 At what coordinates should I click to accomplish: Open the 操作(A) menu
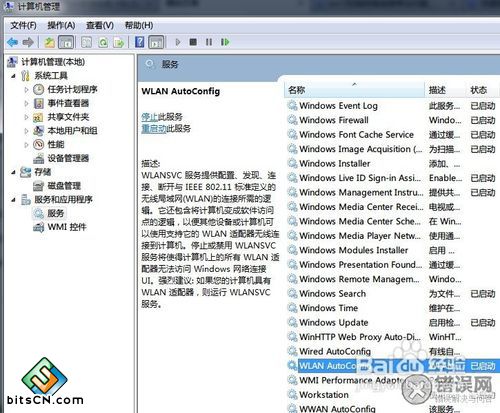click(x=61, y=25)
